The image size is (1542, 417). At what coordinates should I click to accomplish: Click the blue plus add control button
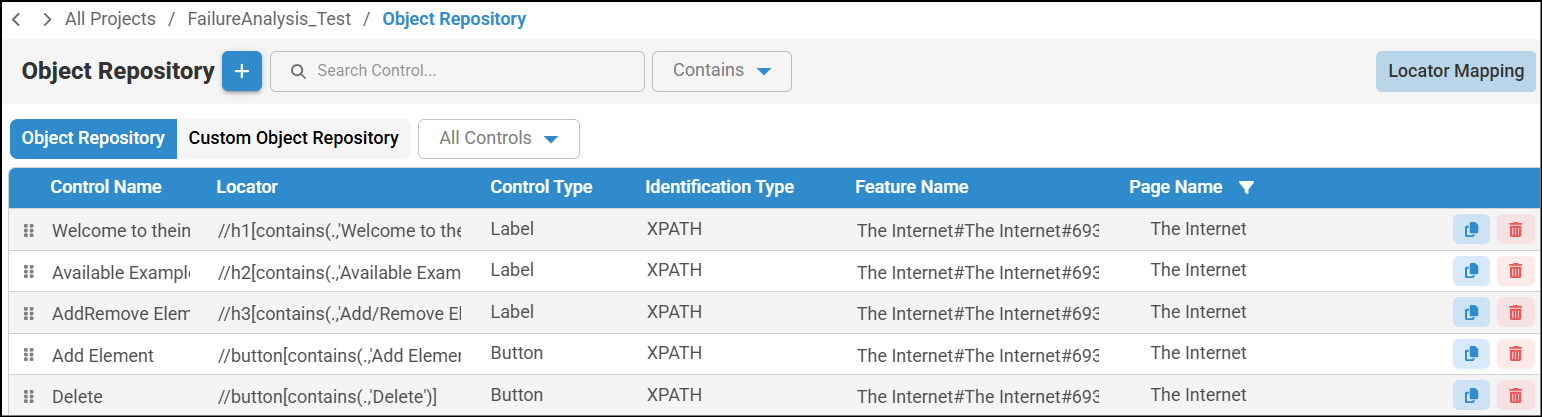tap(242, 71)
